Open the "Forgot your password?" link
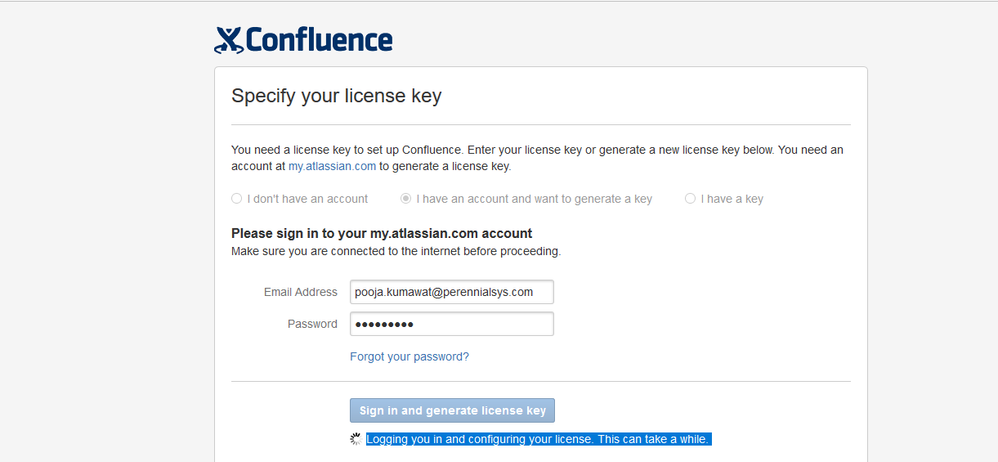Viewport: 998px width, 462px height. pyautogui.click(x=409, y=356)
